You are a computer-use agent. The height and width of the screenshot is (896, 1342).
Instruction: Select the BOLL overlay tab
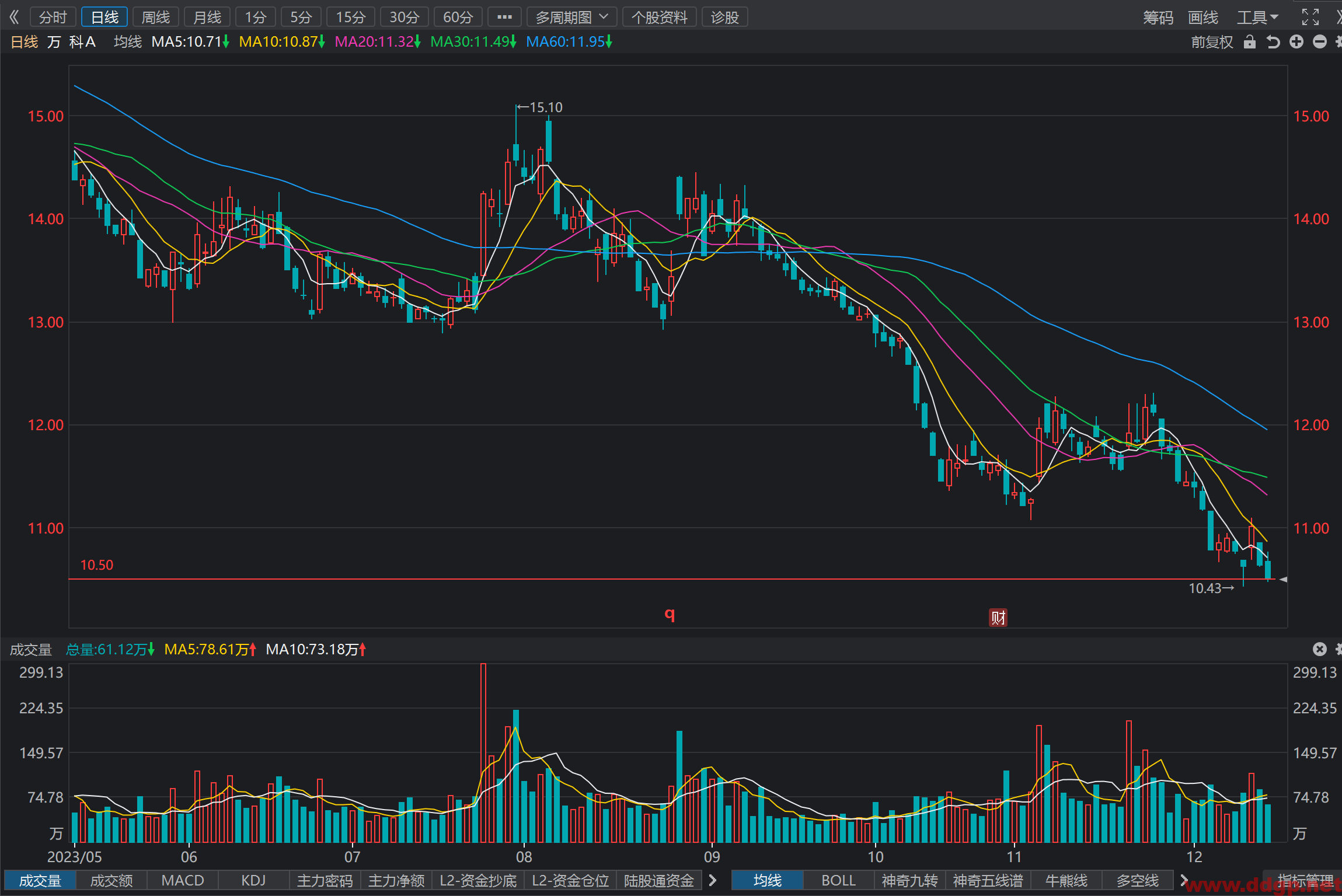click(x=838, y=880)
